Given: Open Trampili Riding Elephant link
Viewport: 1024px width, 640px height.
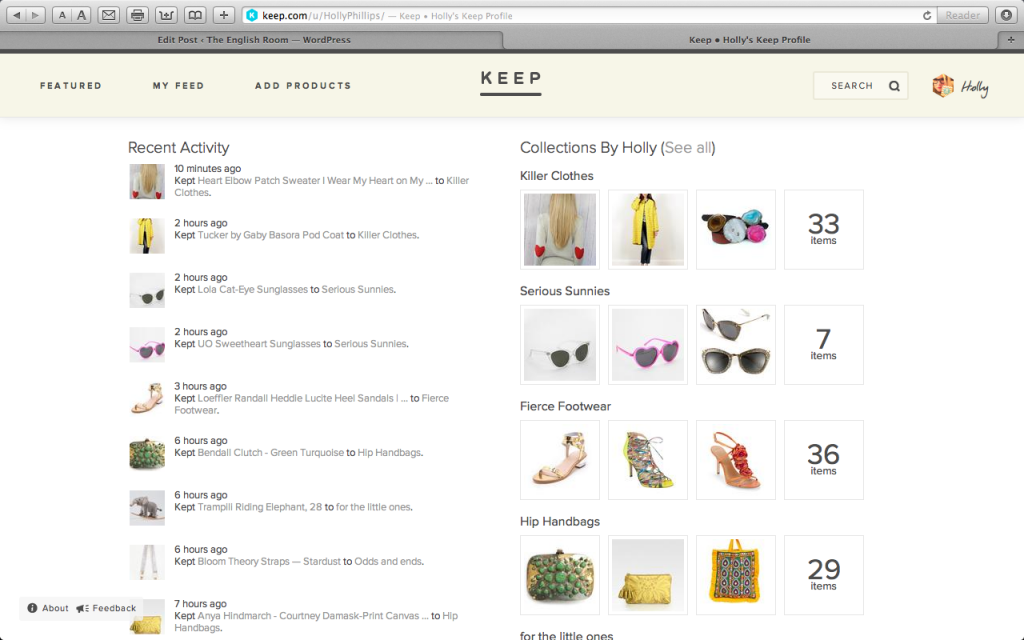Looking at the screenshot, I should pos(259,506).
